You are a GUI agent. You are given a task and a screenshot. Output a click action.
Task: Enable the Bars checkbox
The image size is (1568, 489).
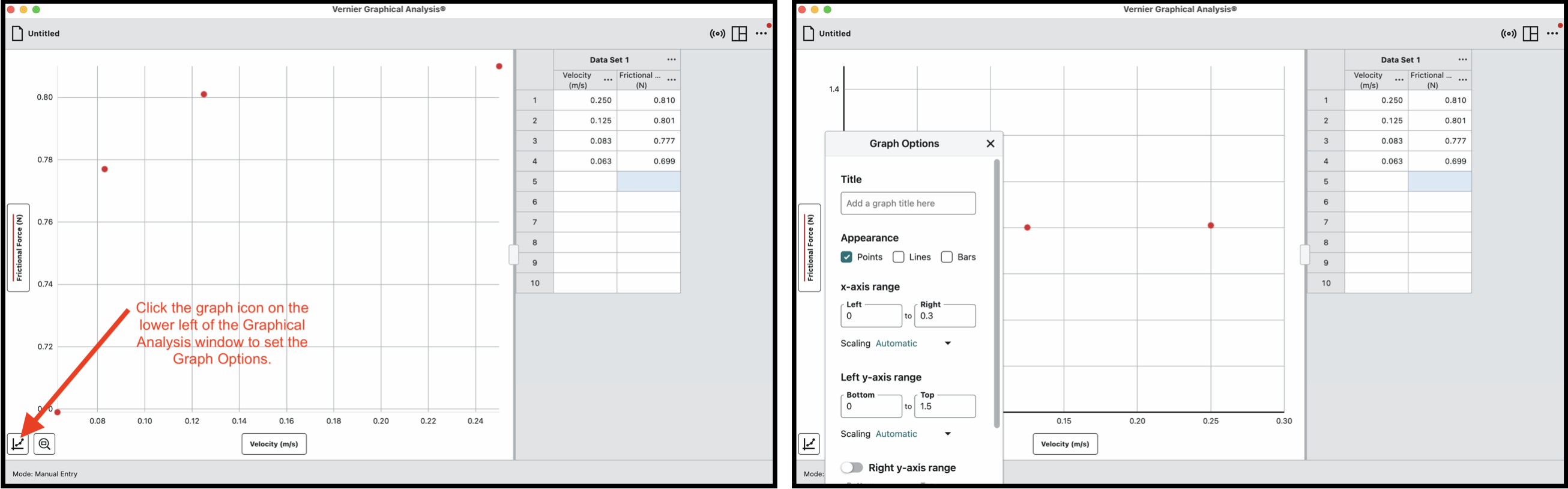coord(947,257)
